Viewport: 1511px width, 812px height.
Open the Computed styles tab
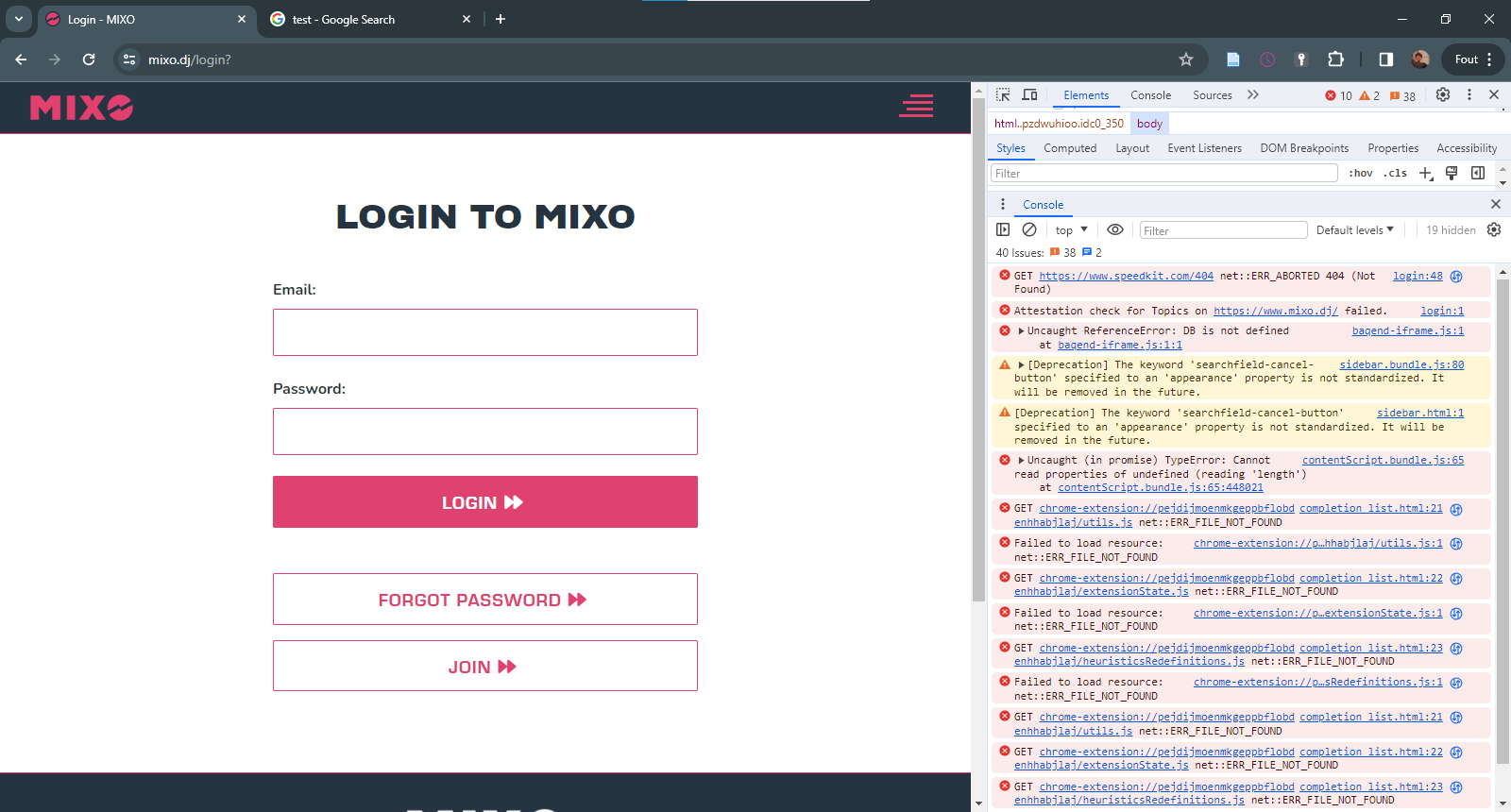tap(1070, 148)
